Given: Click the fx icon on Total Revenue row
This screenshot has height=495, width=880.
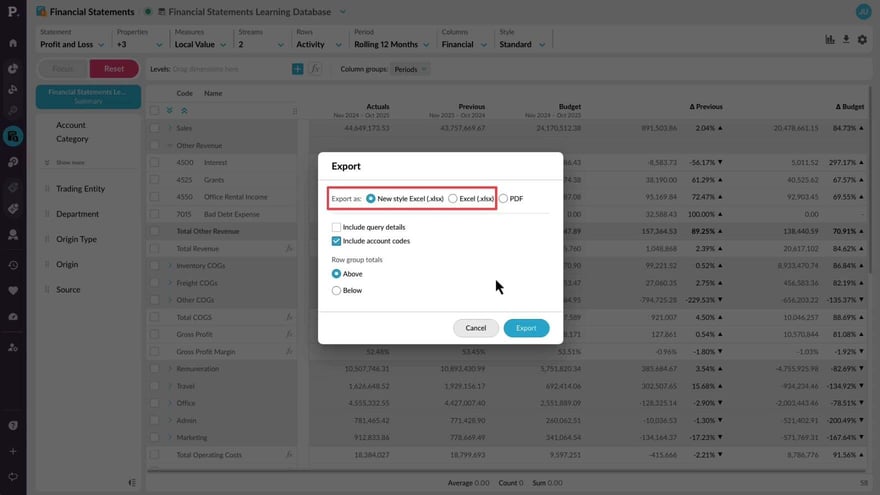Looking at the screenshot, I should tap(289, 249).
